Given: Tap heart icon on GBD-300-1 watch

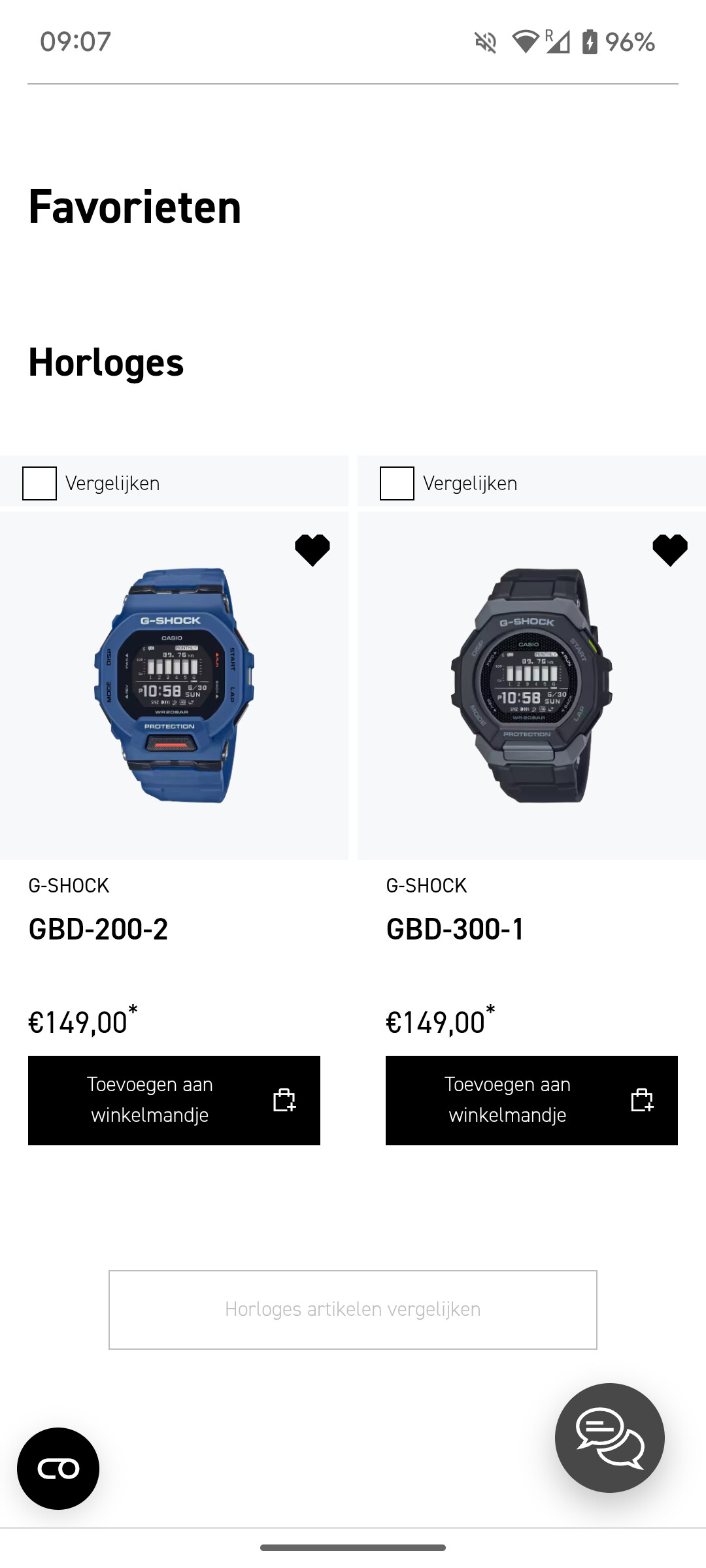Looking at the screenshot, I should click(x=670, y=550).
